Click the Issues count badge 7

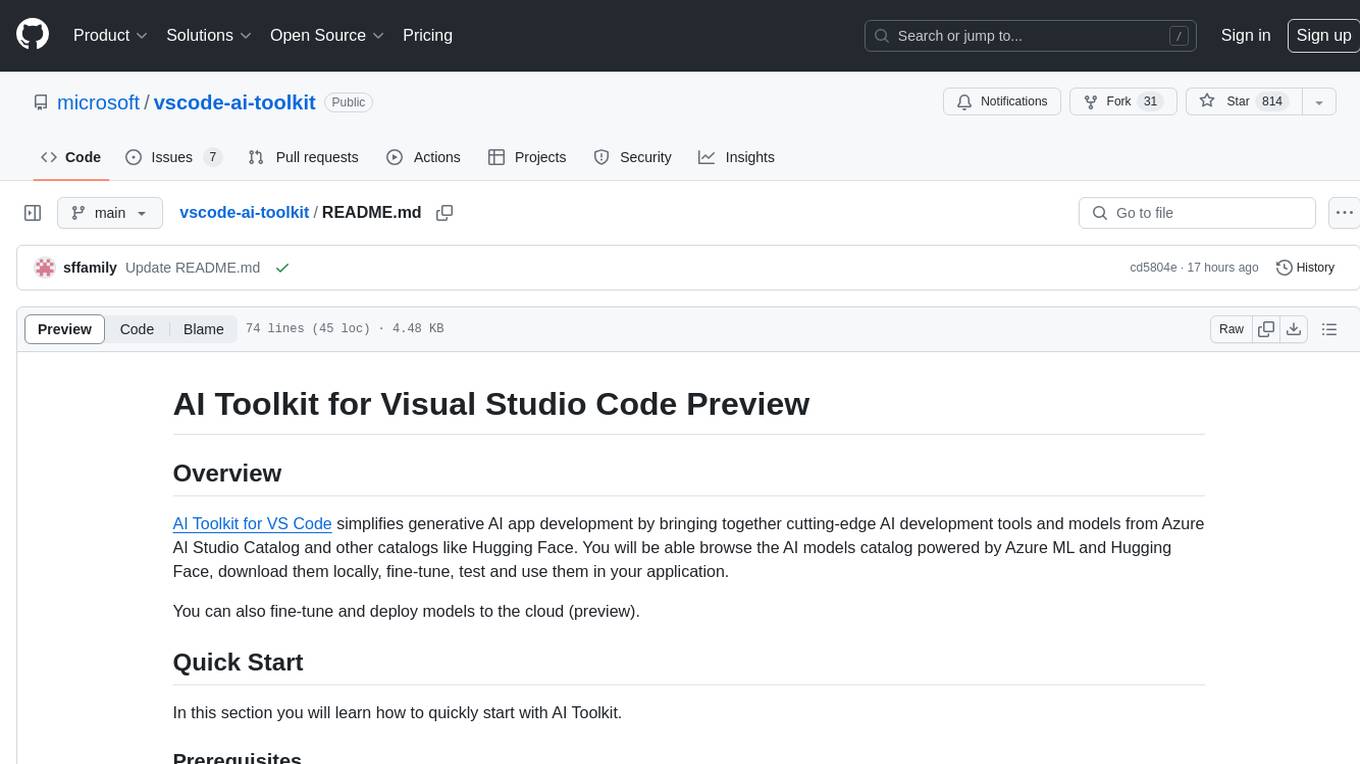[212, 157]
